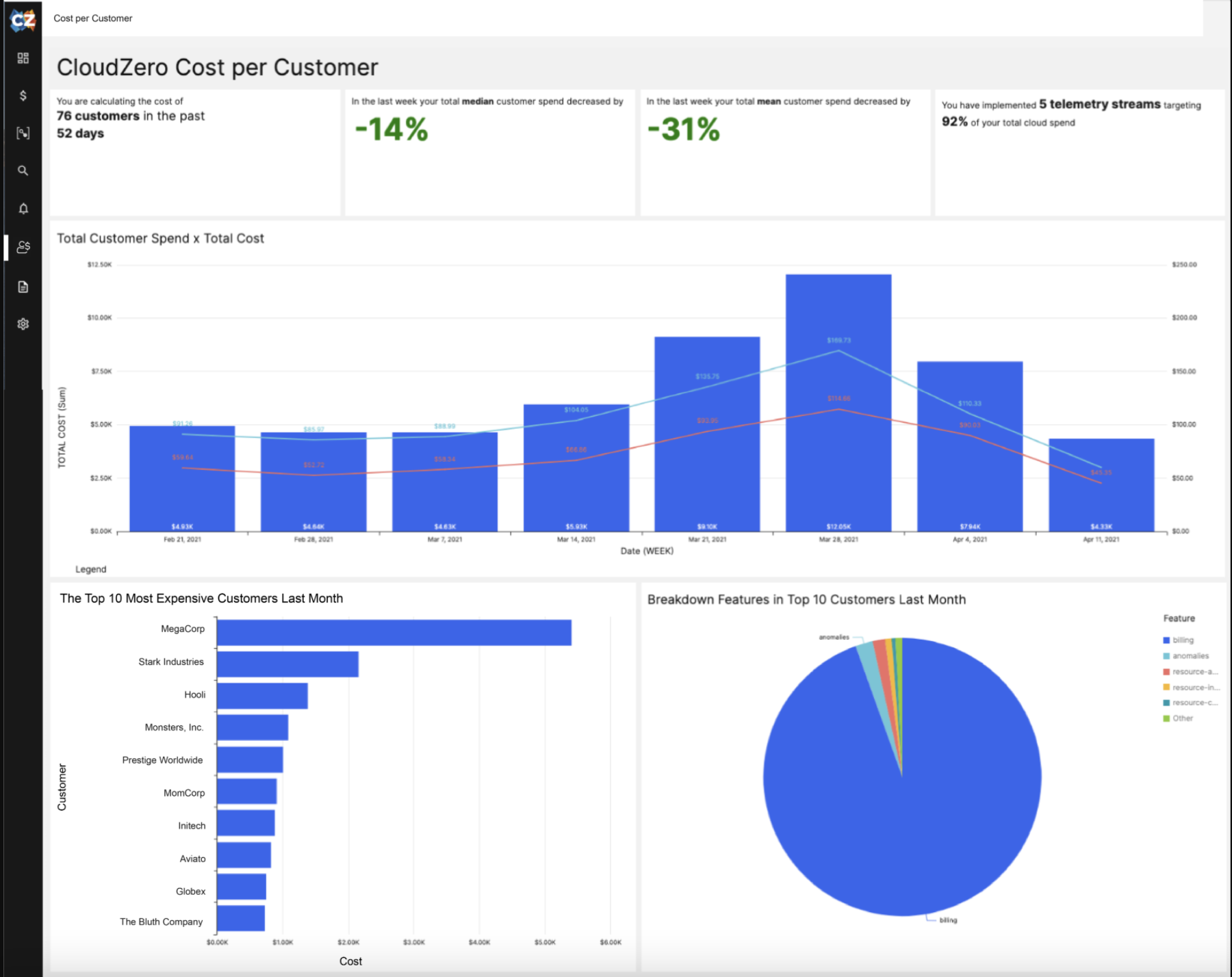Click the CloudZero CZ logo
1232x977 pixels.
click(23, 21)
